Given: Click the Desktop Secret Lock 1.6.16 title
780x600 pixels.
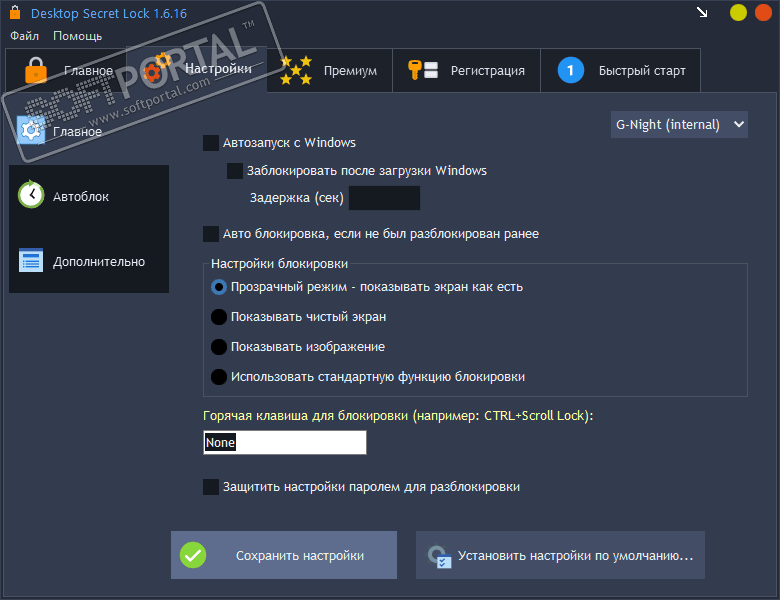Looking at the screenshot, I should 109,13.
